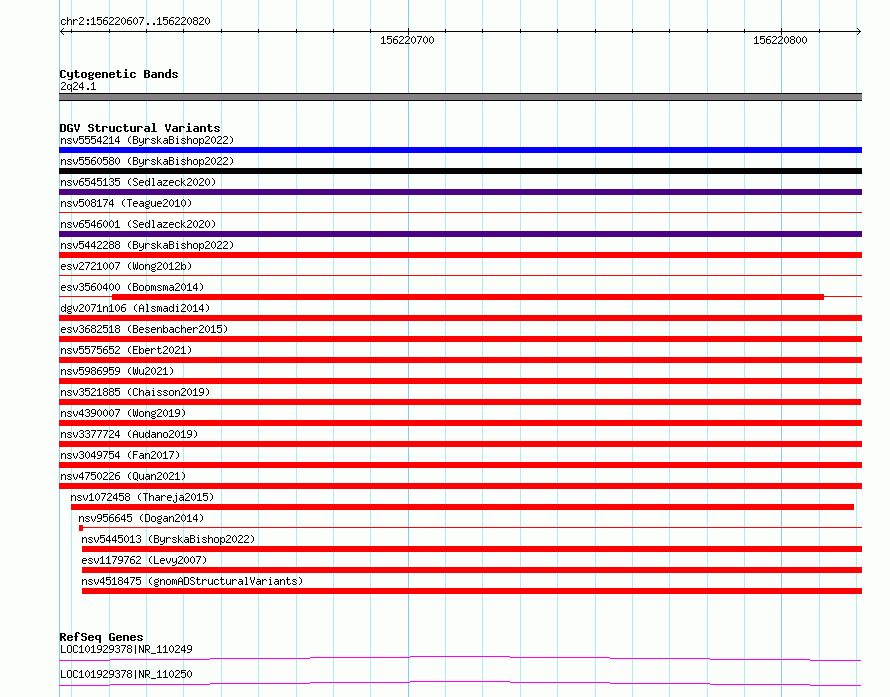Click the black nsv5560580 variant bar

[460, 171]
